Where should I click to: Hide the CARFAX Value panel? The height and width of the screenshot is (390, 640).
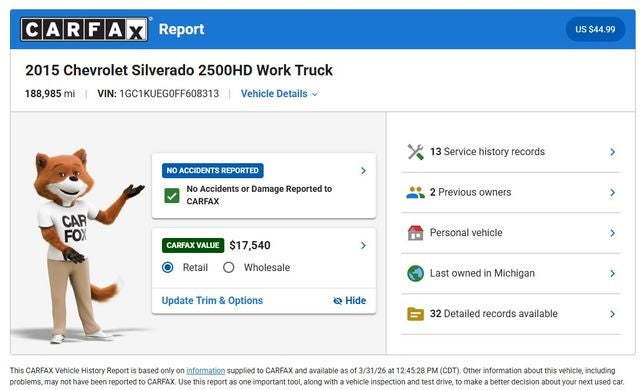point(349,301)
